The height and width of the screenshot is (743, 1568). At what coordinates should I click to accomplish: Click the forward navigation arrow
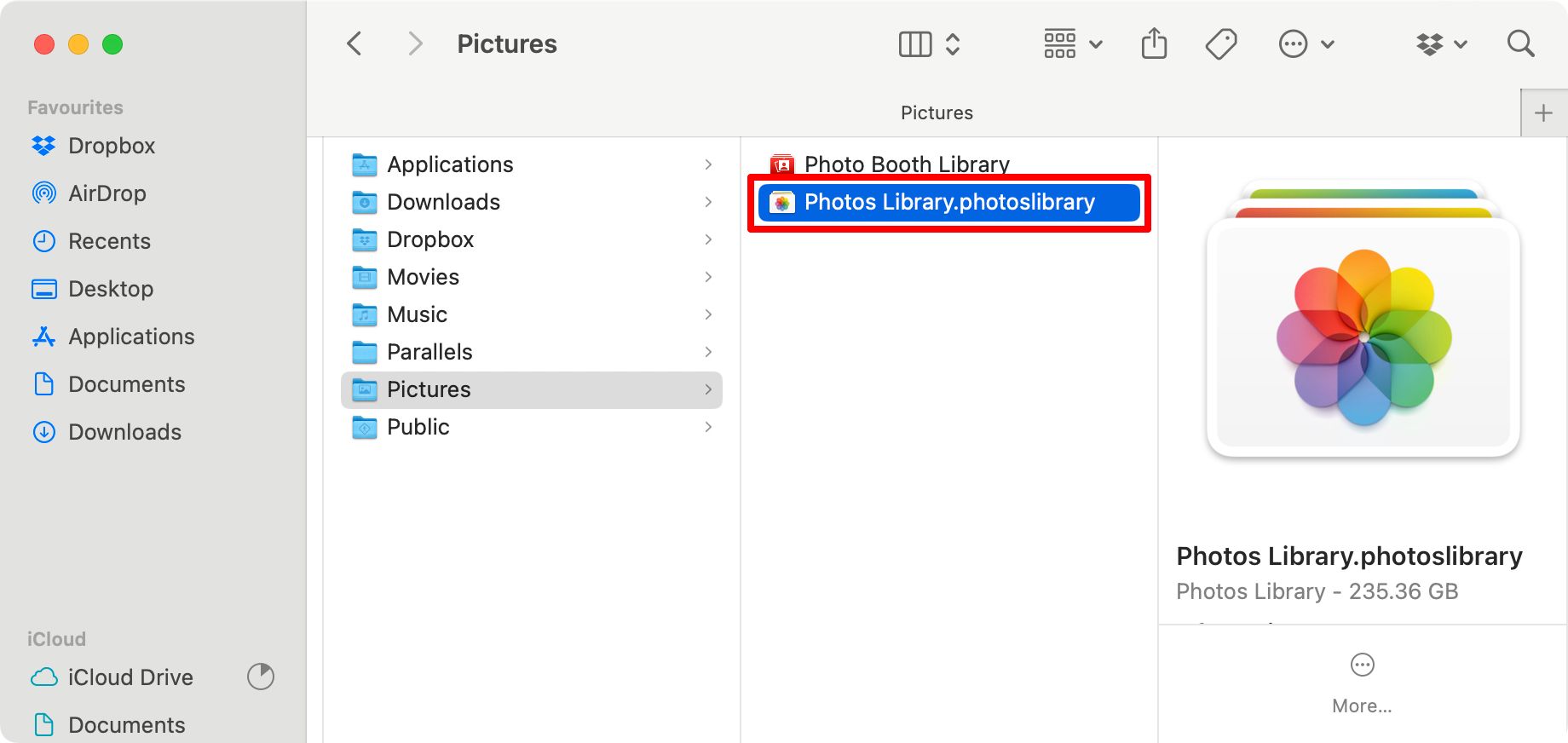415,43
